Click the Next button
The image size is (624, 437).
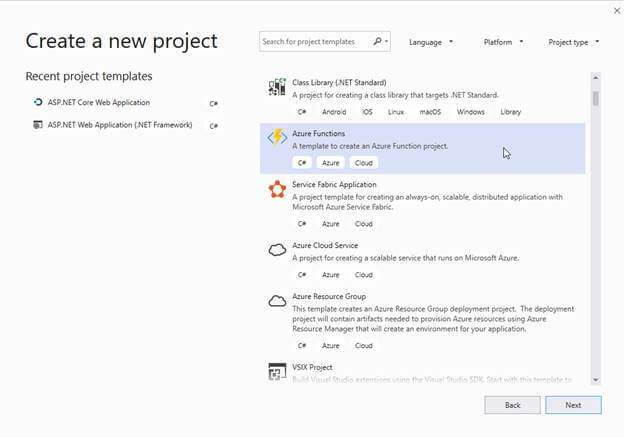(x=573, y=405)
